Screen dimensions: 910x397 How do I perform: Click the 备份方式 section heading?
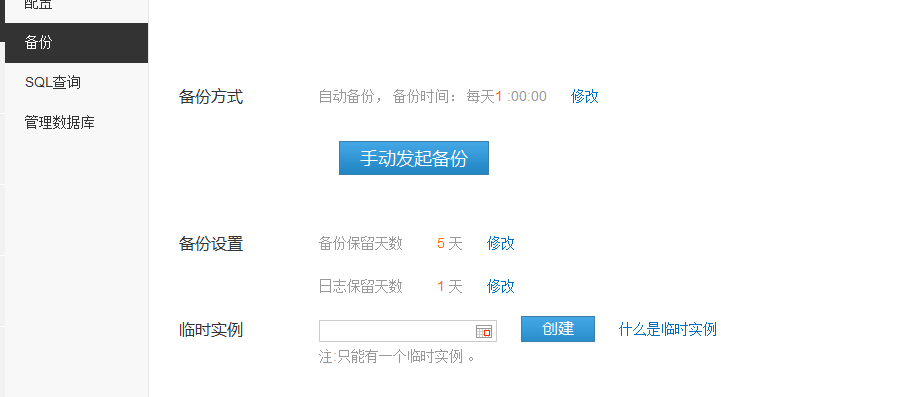point(211,97)
